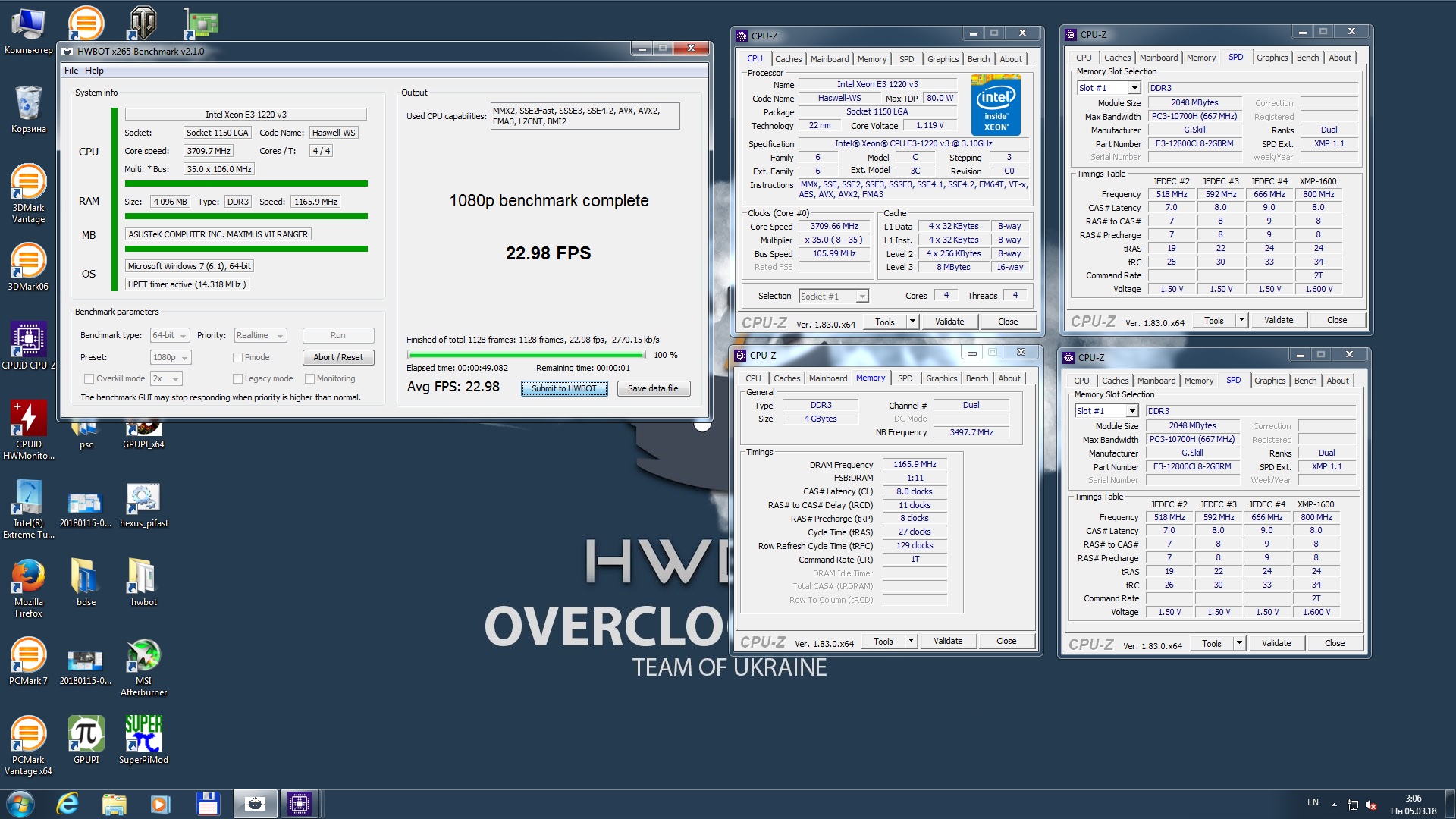Click the benchmark progress bar at 100%
This screenshot has width=1456, height=819.
[526, 355]
